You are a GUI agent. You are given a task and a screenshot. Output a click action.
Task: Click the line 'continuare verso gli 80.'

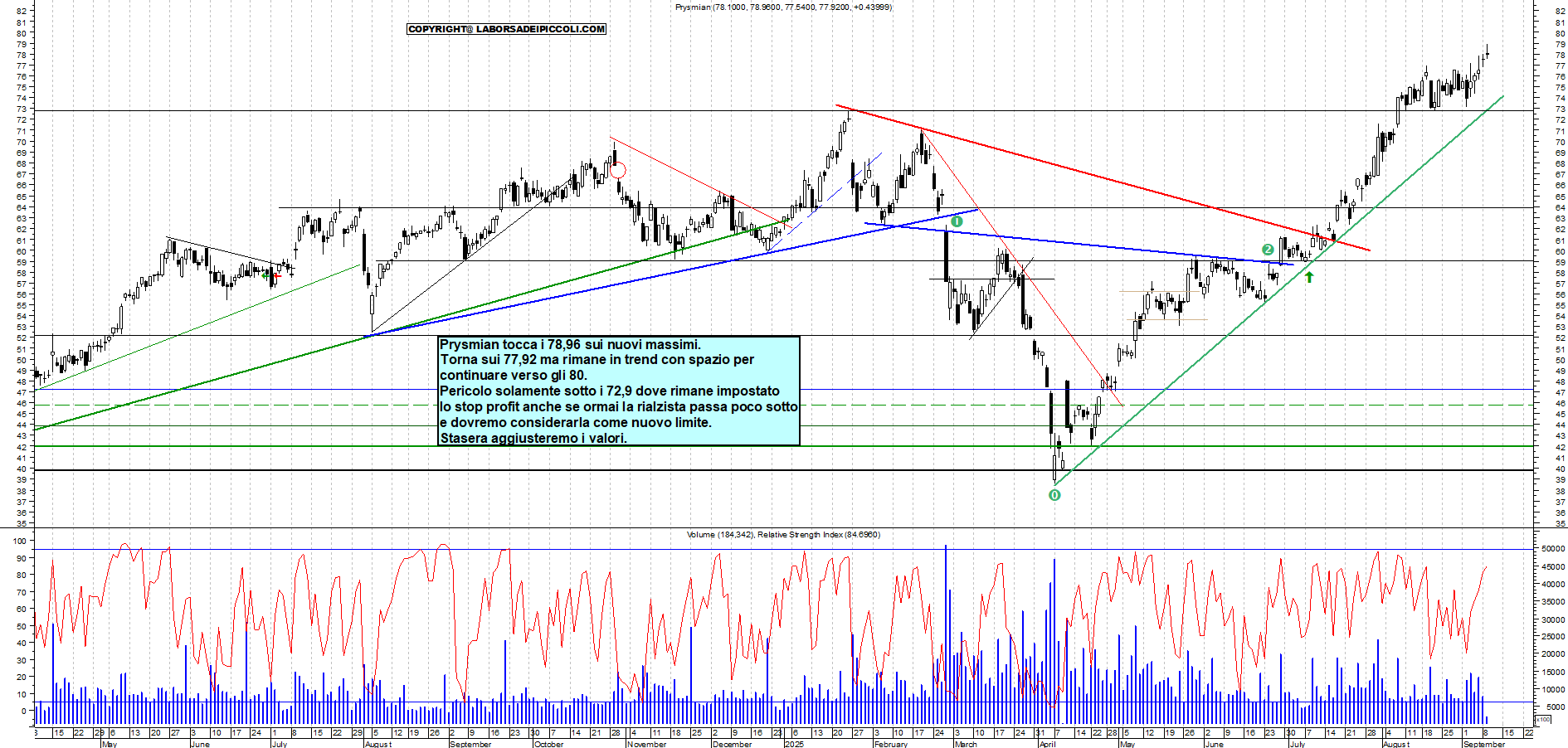(x=514, y=376)
